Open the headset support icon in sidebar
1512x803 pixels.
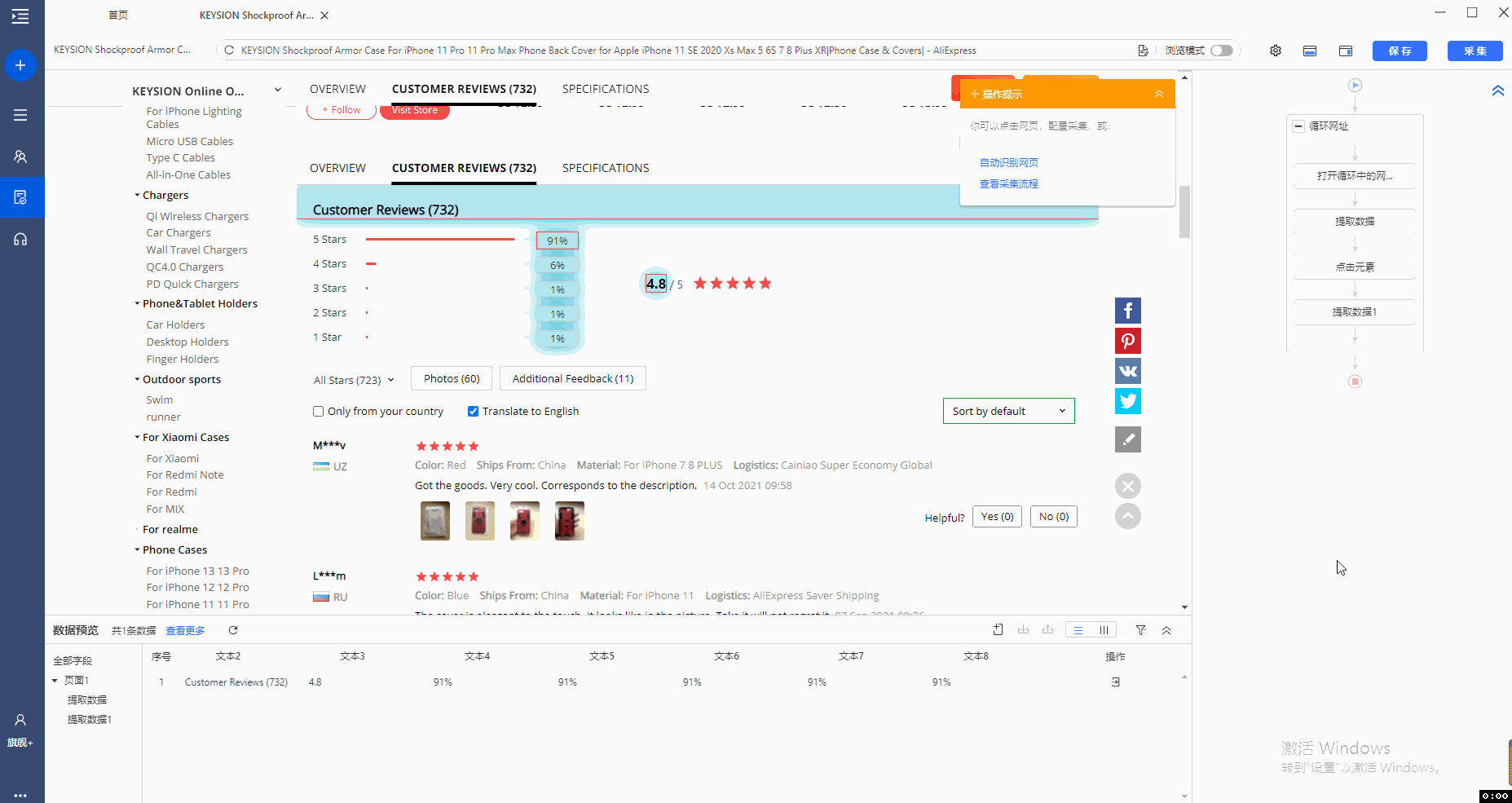pyautogui.click(x=20, y=239)
